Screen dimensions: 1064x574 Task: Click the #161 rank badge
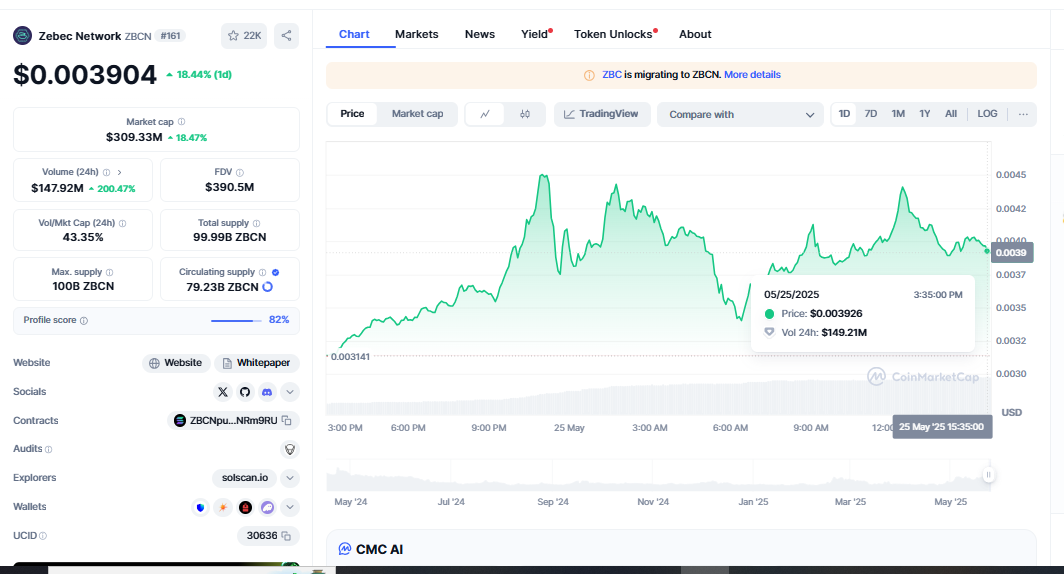[x=170, y=36]
